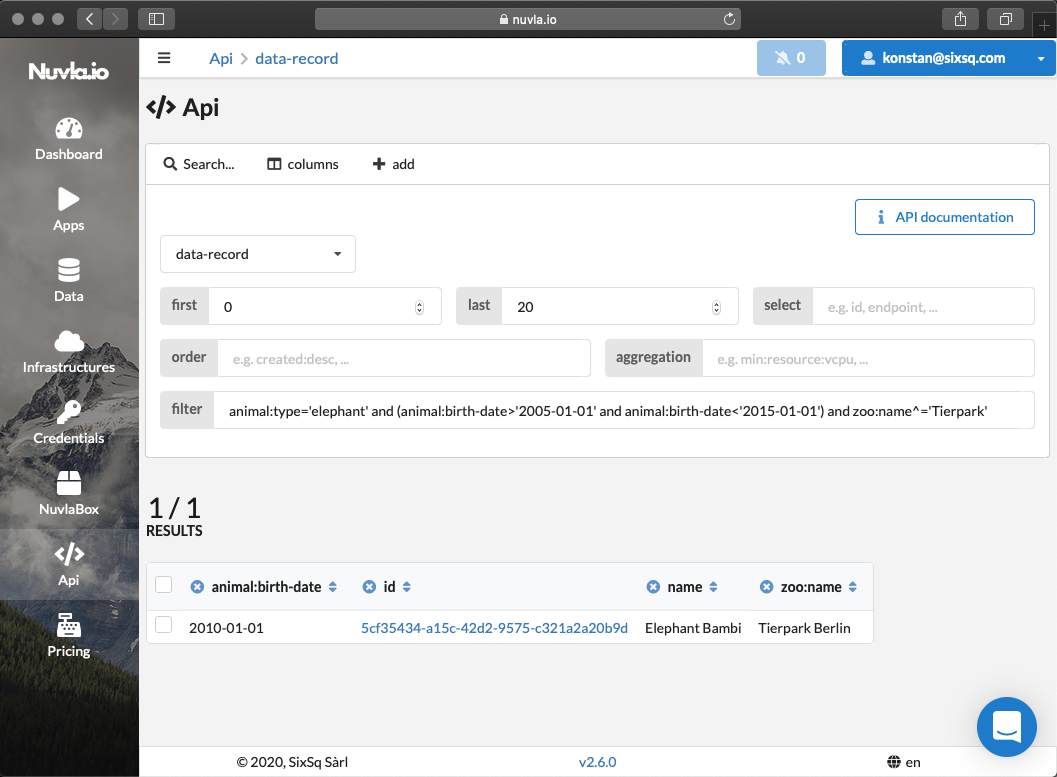Viewport: 1057px width, 777px height.
Task: Collapse the sidebar with the hamburger menu
Action: point(163,57)
